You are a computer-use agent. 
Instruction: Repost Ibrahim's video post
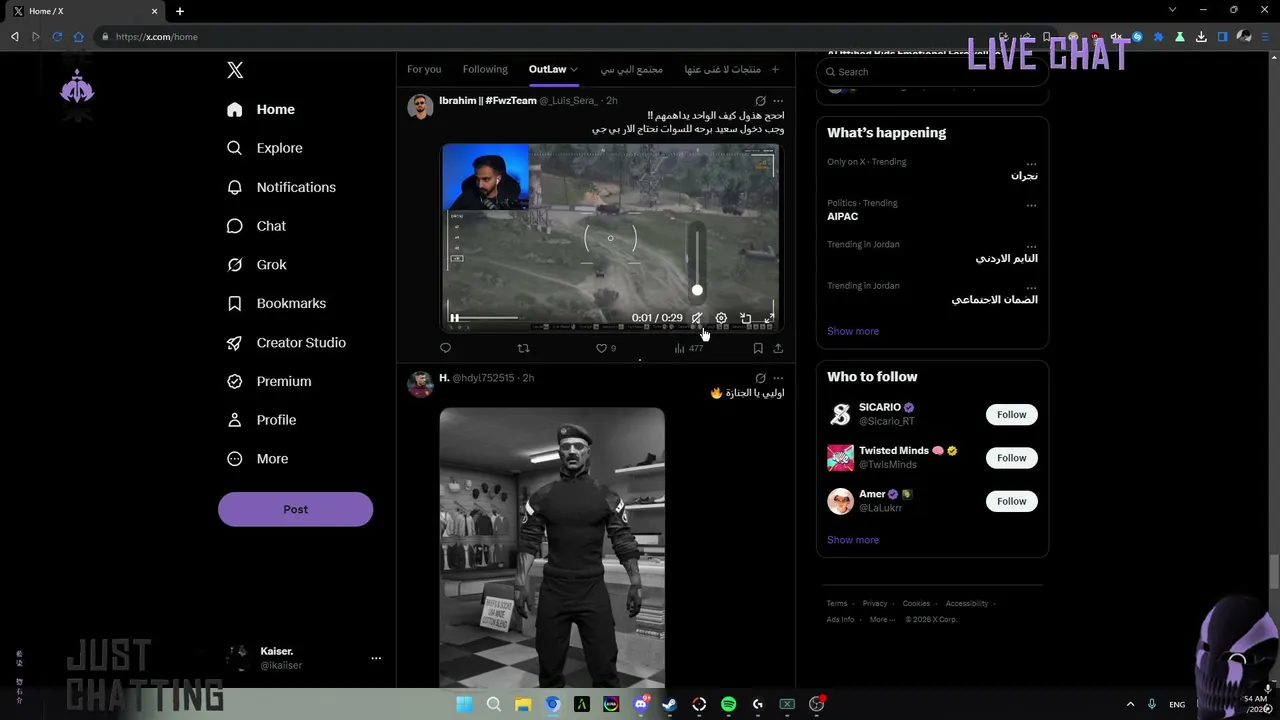523,348
